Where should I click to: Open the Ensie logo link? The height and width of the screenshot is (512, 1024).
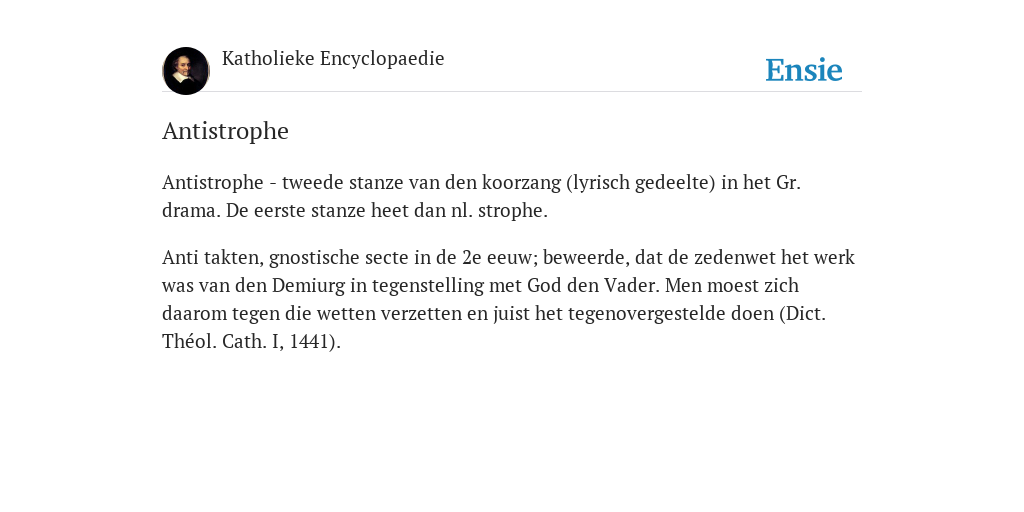pyautogui.click(x=804, y=70)
